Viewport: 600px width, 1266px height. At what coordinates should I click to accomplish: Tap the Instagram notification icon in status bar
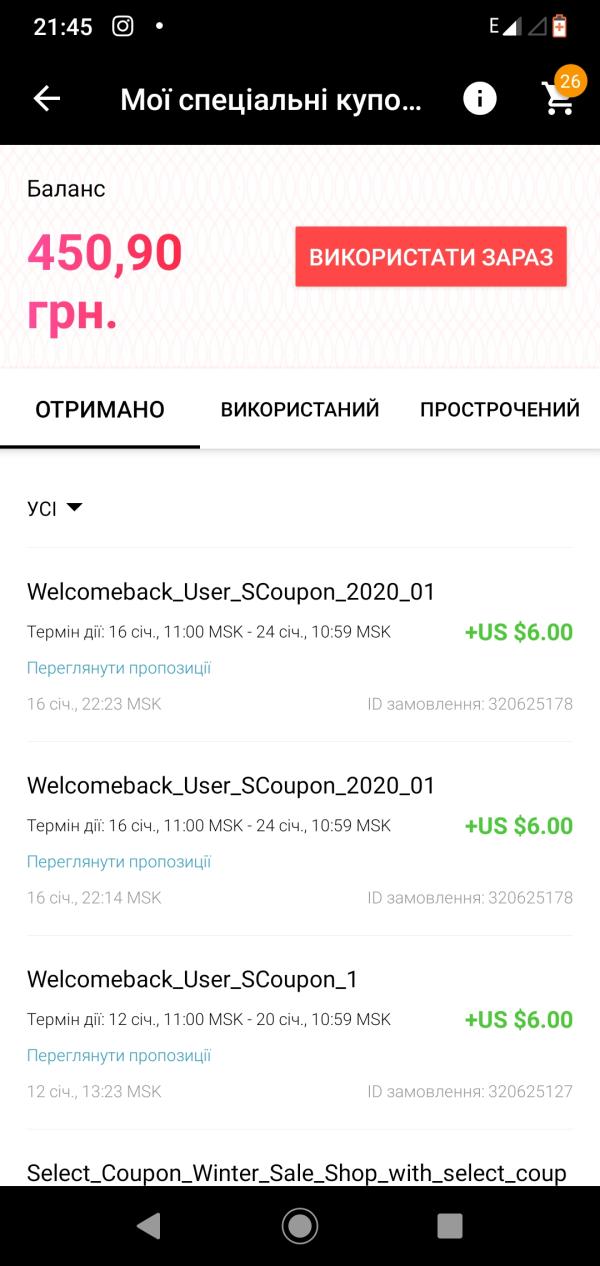click(x=123, y=27)
